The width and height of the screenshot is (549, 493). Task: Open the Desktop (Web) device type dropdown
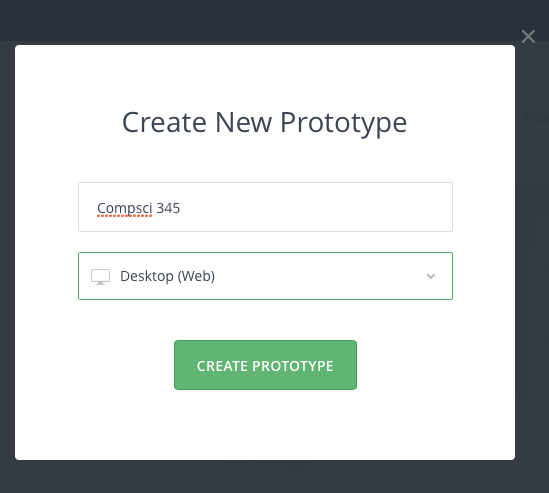[265, 276]
